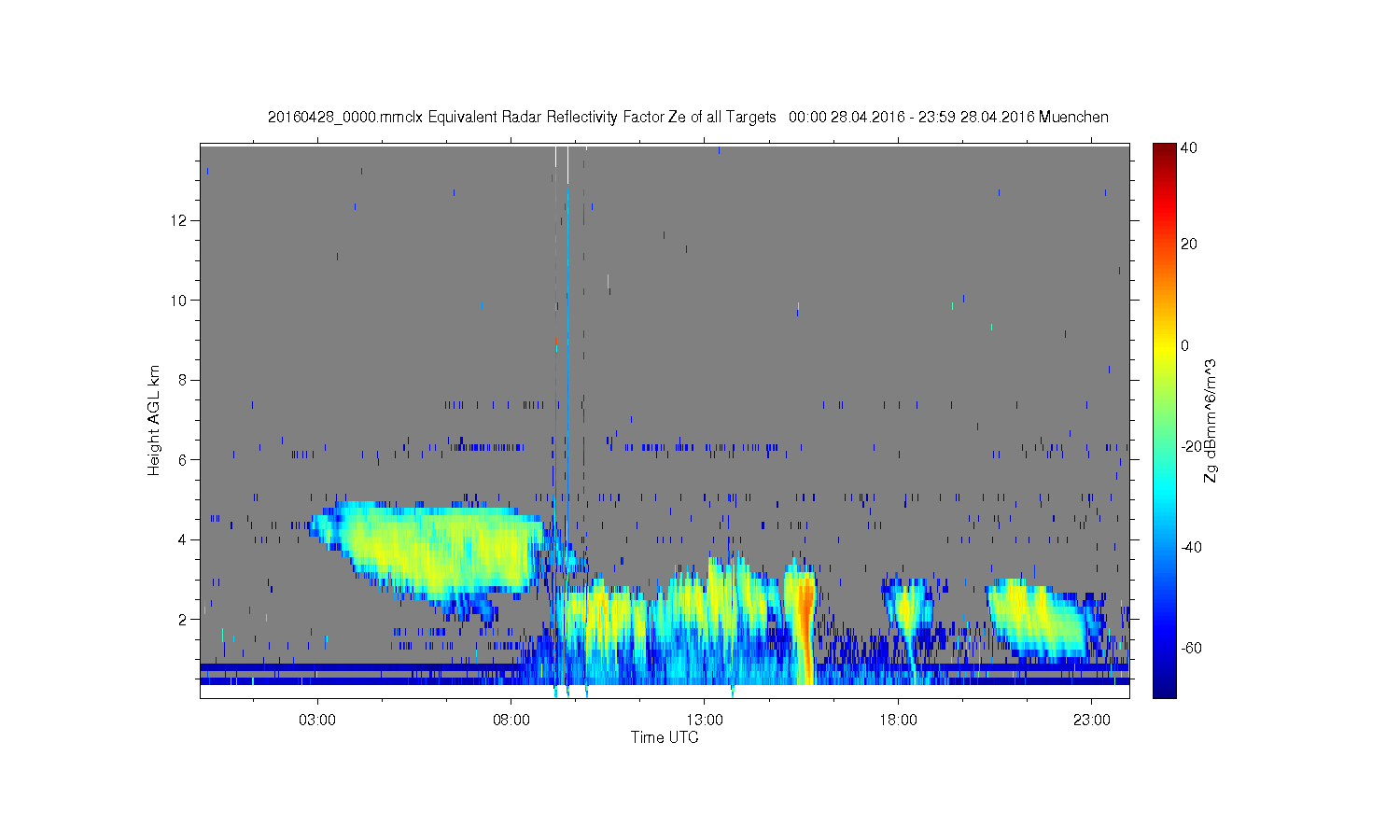
Task: Click the 'Time UTC' x-axis label
Action: coord(665,737)
